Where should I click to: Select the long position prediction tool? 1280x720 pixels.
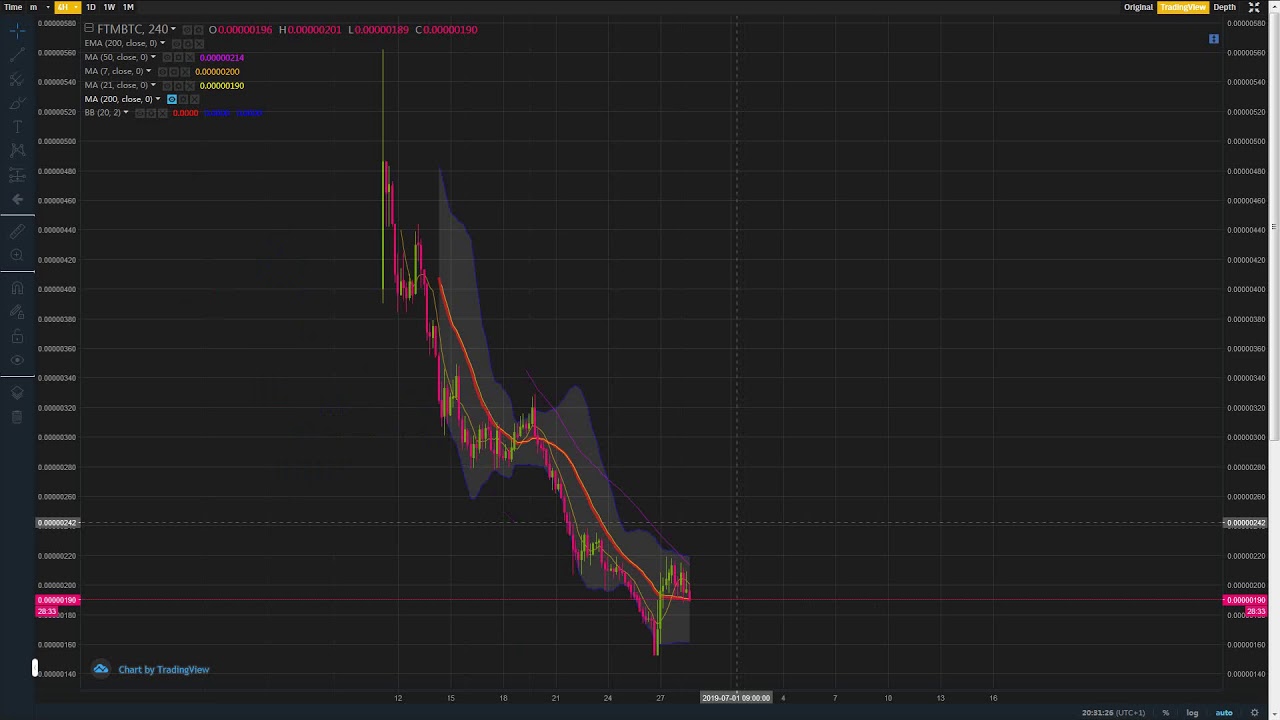(x=17, y=175)
